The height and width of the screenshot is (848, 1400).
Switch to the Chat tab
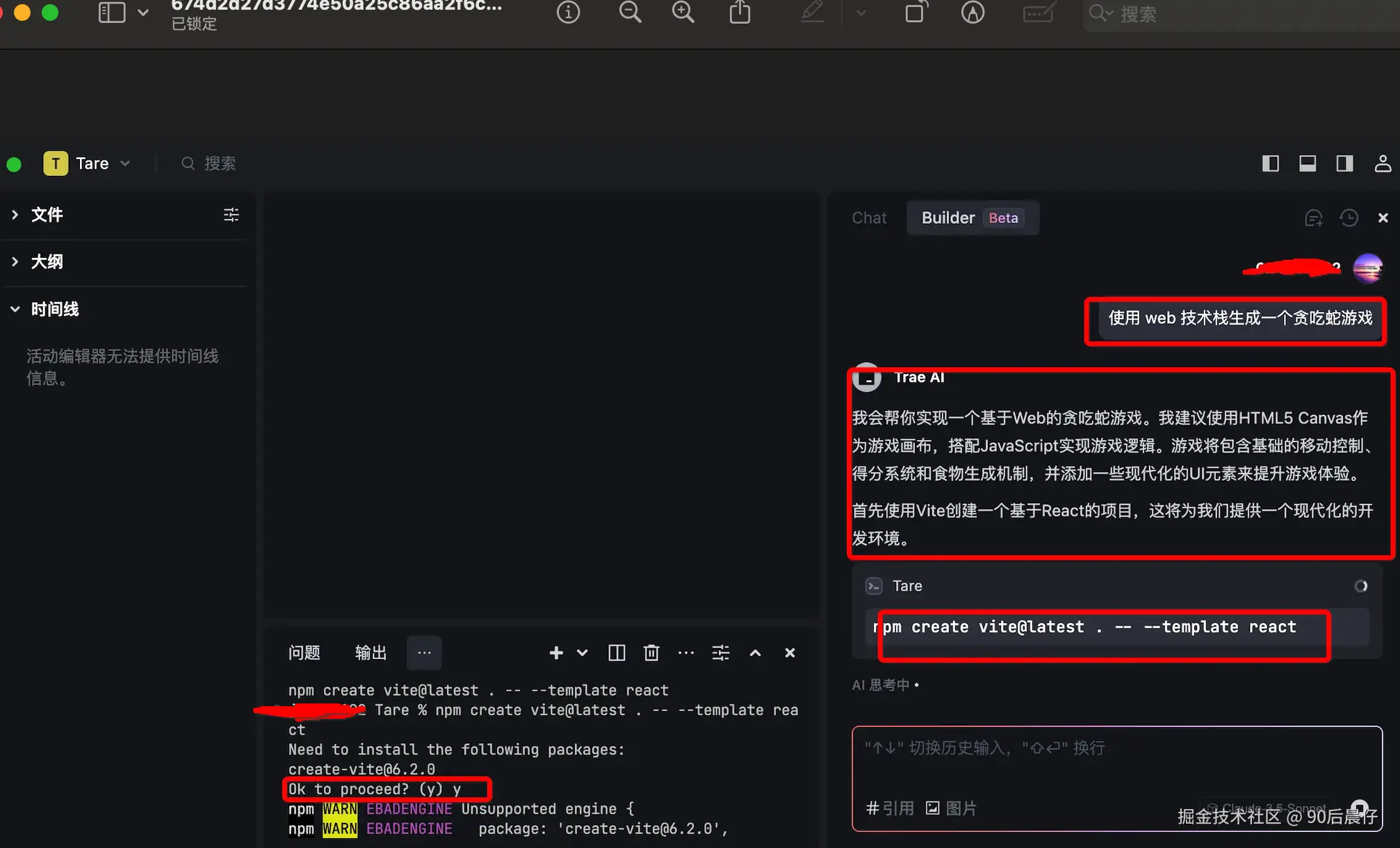point(869,218)
